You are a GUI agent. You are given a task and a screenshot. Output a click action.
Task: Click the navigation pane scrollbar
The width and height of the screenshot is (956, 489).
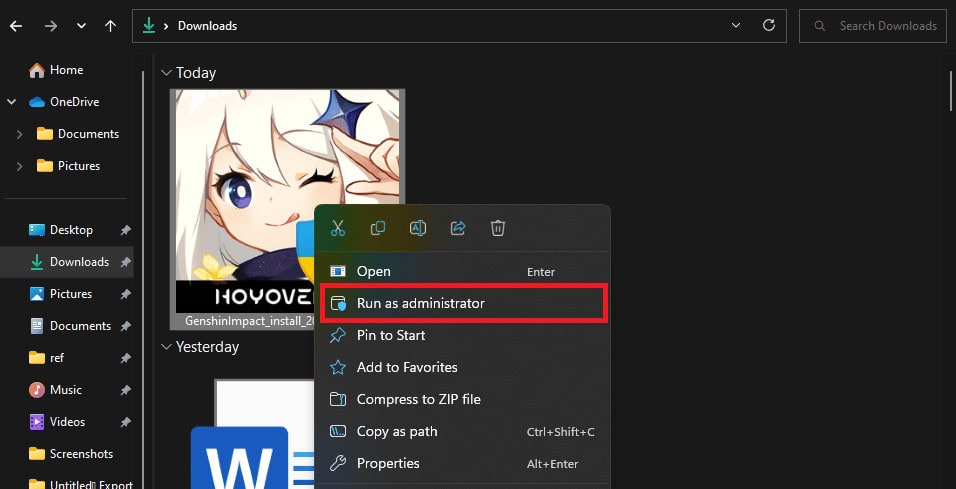(143, 280)
